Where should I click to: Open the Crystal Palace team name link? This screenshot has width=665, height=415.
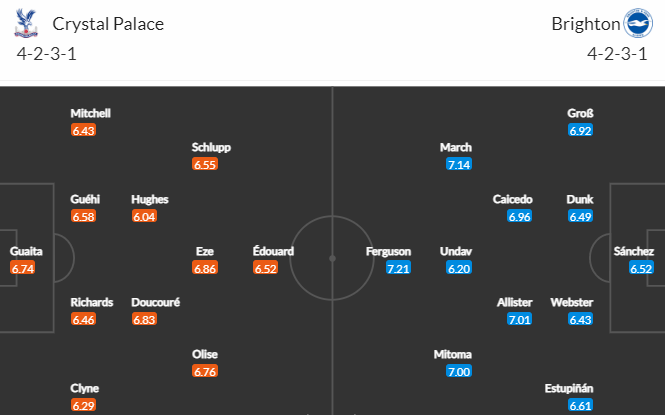(x=108, y=24)
